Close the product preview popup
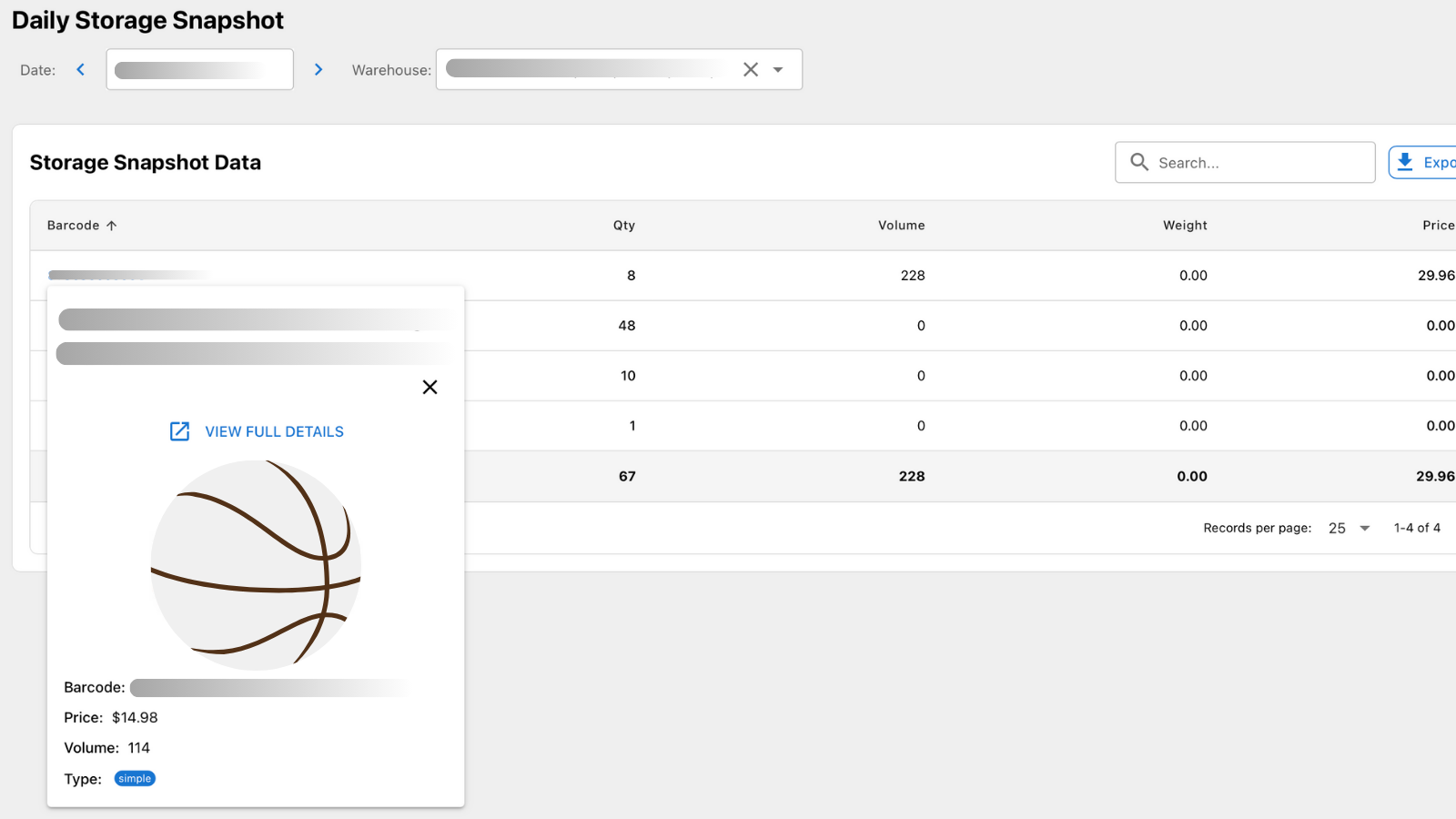 pyautogui.click(x=430, y=388)
